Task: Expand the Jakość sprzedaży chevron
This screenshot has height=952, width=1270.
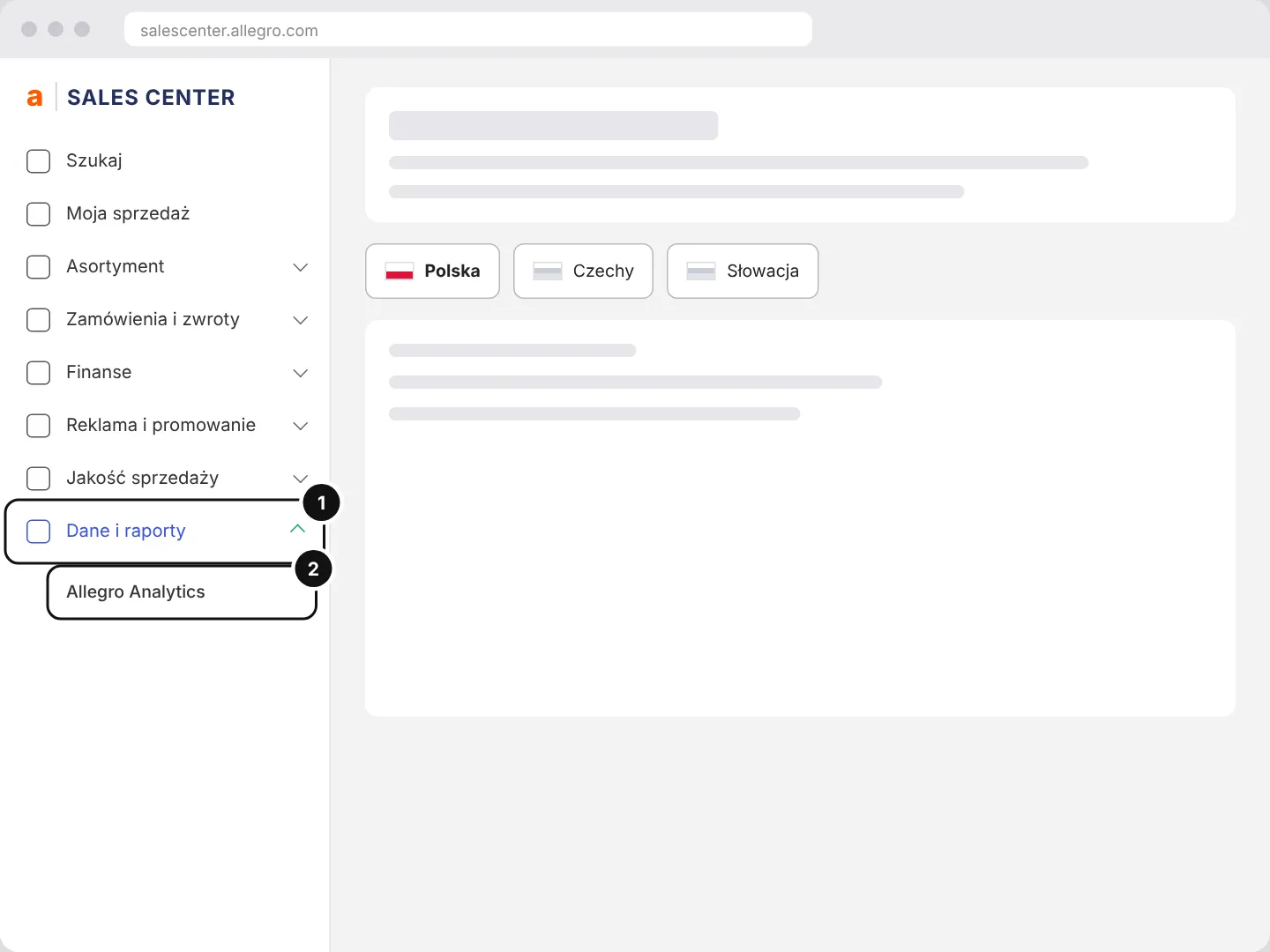Action: click(x=300, y=479)
